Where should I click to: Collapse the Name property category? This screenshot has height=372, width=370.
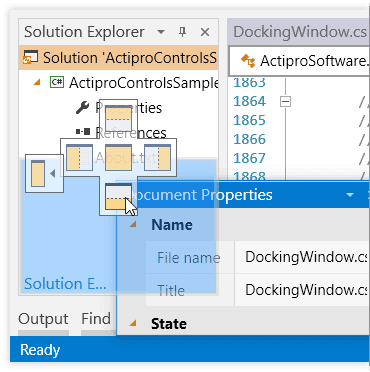point(133,225)
